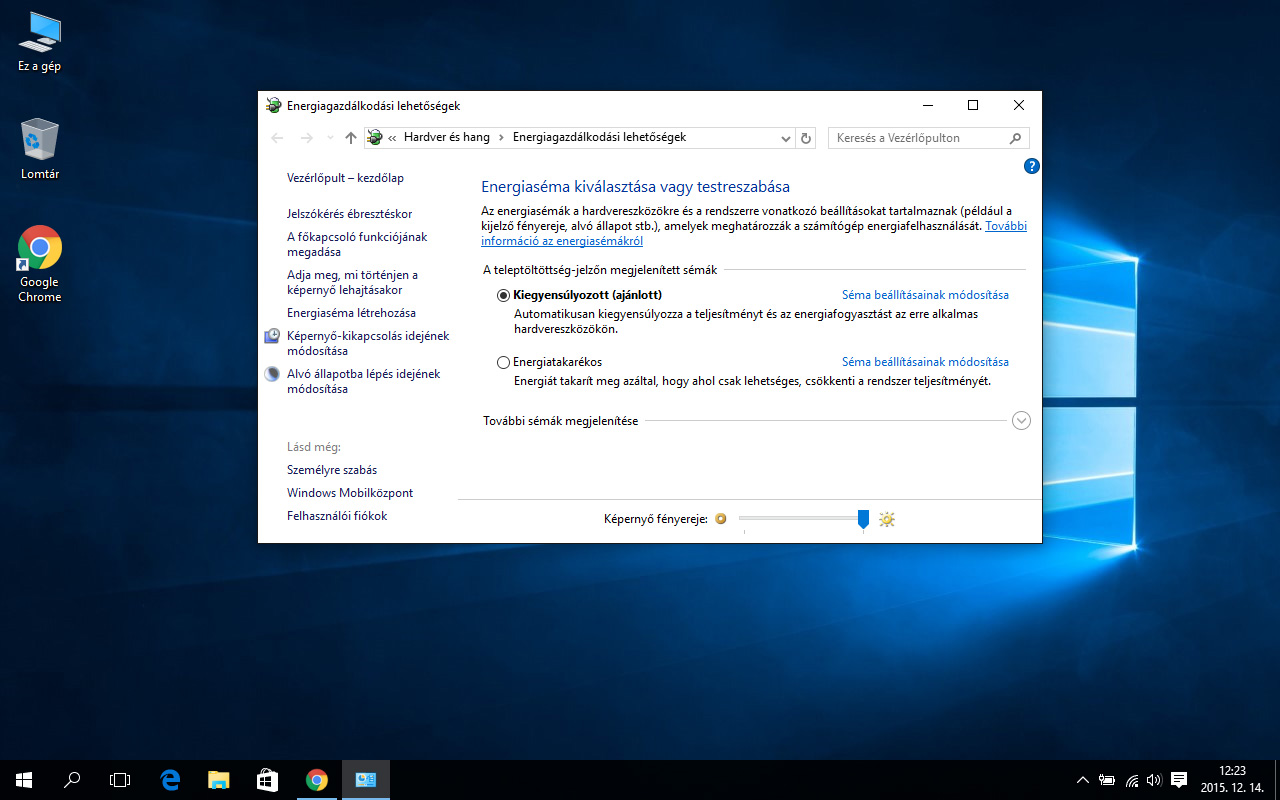Click Séma beállításainak módosítása for Energiatakarékos
Screen dimensions: 1280x800
[x=925, y=362]
